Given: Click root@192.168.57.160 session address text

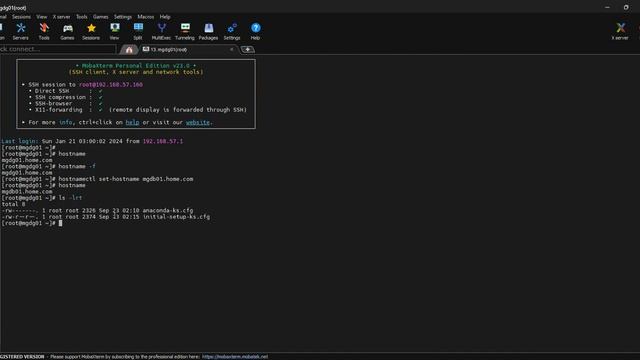Looking at the screenshot, I should coord(111,84).
